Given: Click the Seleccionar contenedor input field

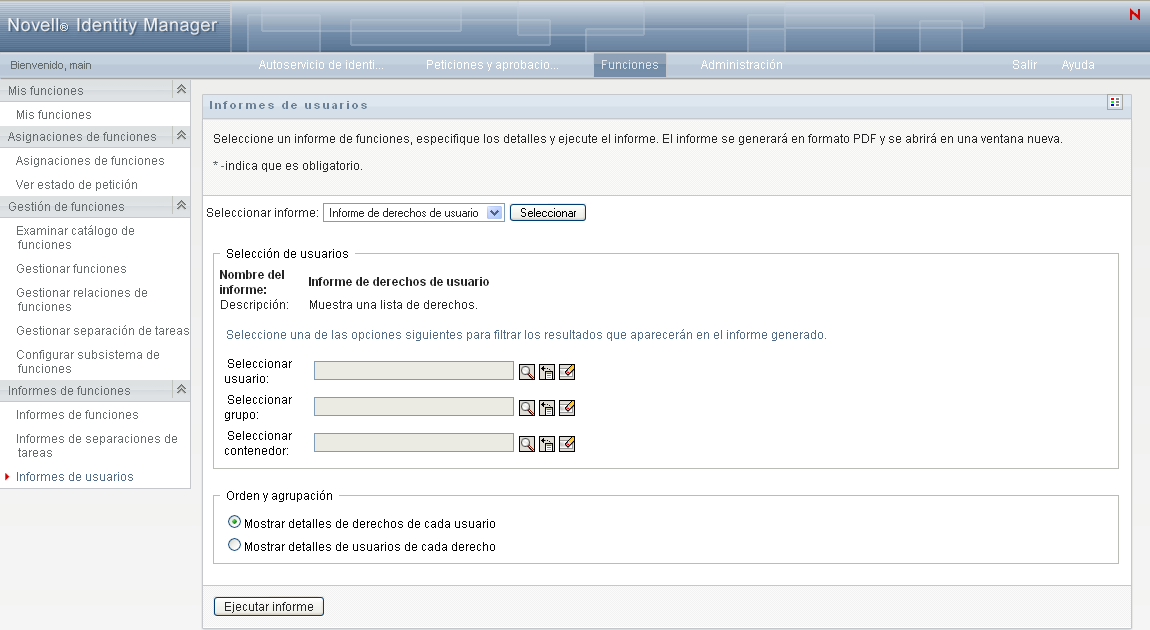Looking at the screenshot, I should (x=414, y=442).
